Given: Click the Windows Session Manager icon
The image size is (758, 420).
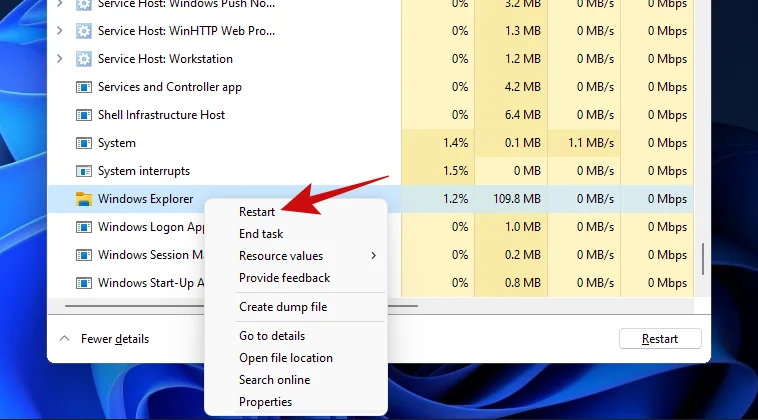Looking at the screenshot, I should [x=84, y=255].
